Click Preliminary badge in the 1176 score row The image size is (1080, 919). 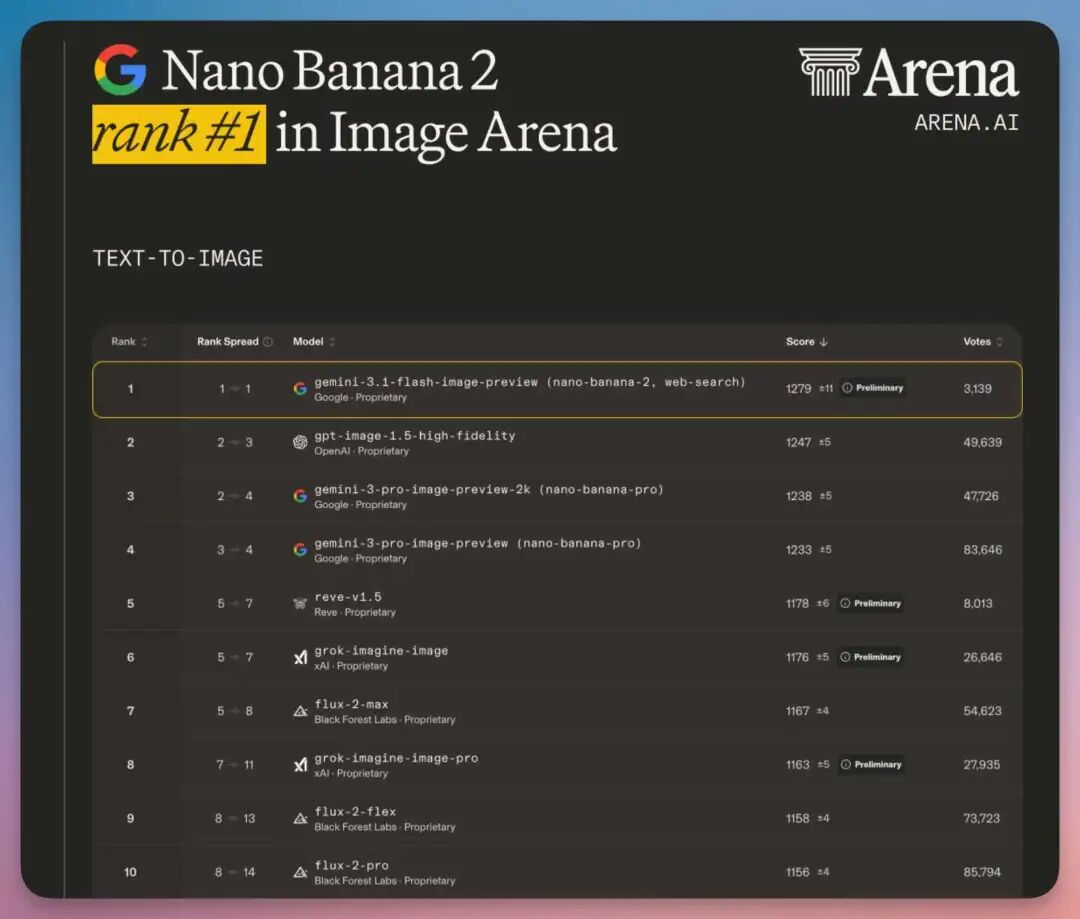(871, 657)
